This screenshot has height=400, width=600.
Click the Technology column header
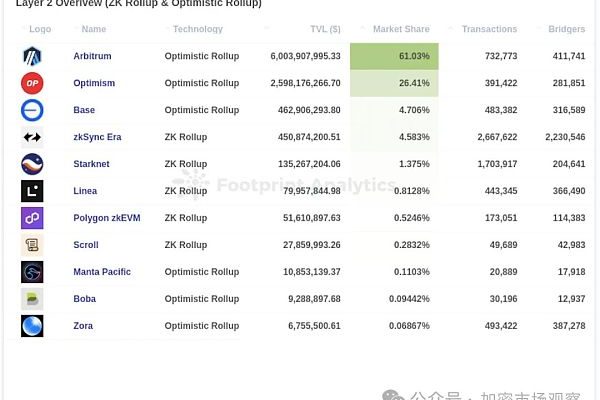click(198, 30)
